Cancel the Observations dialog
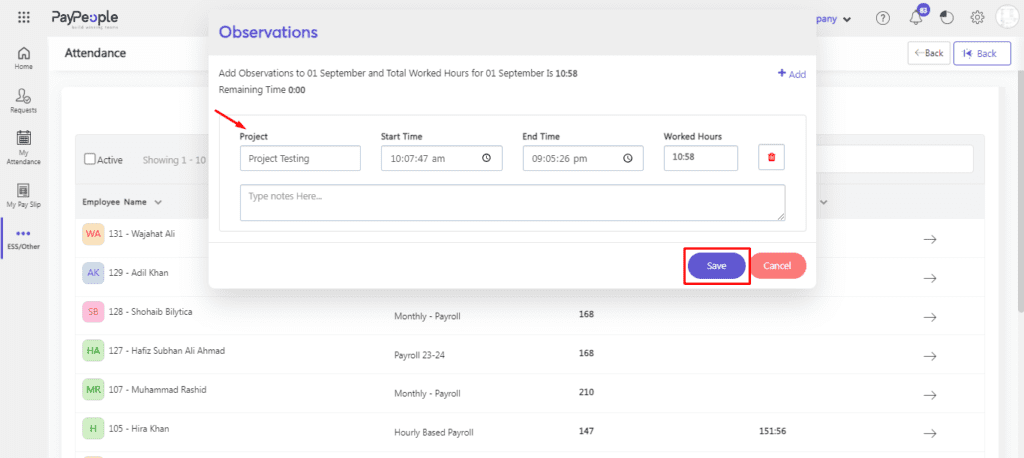Screen dimensions: 1024x458 [x=777, y=266]
